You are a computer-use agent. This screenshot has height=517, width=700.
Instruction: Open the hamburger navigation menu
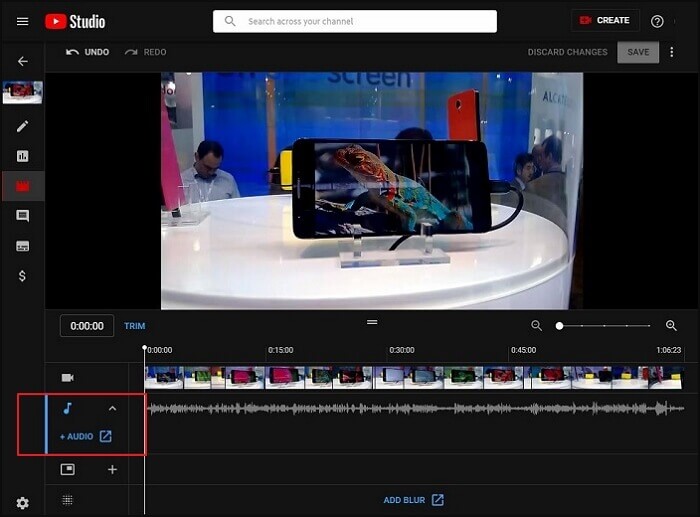[22, 21]
